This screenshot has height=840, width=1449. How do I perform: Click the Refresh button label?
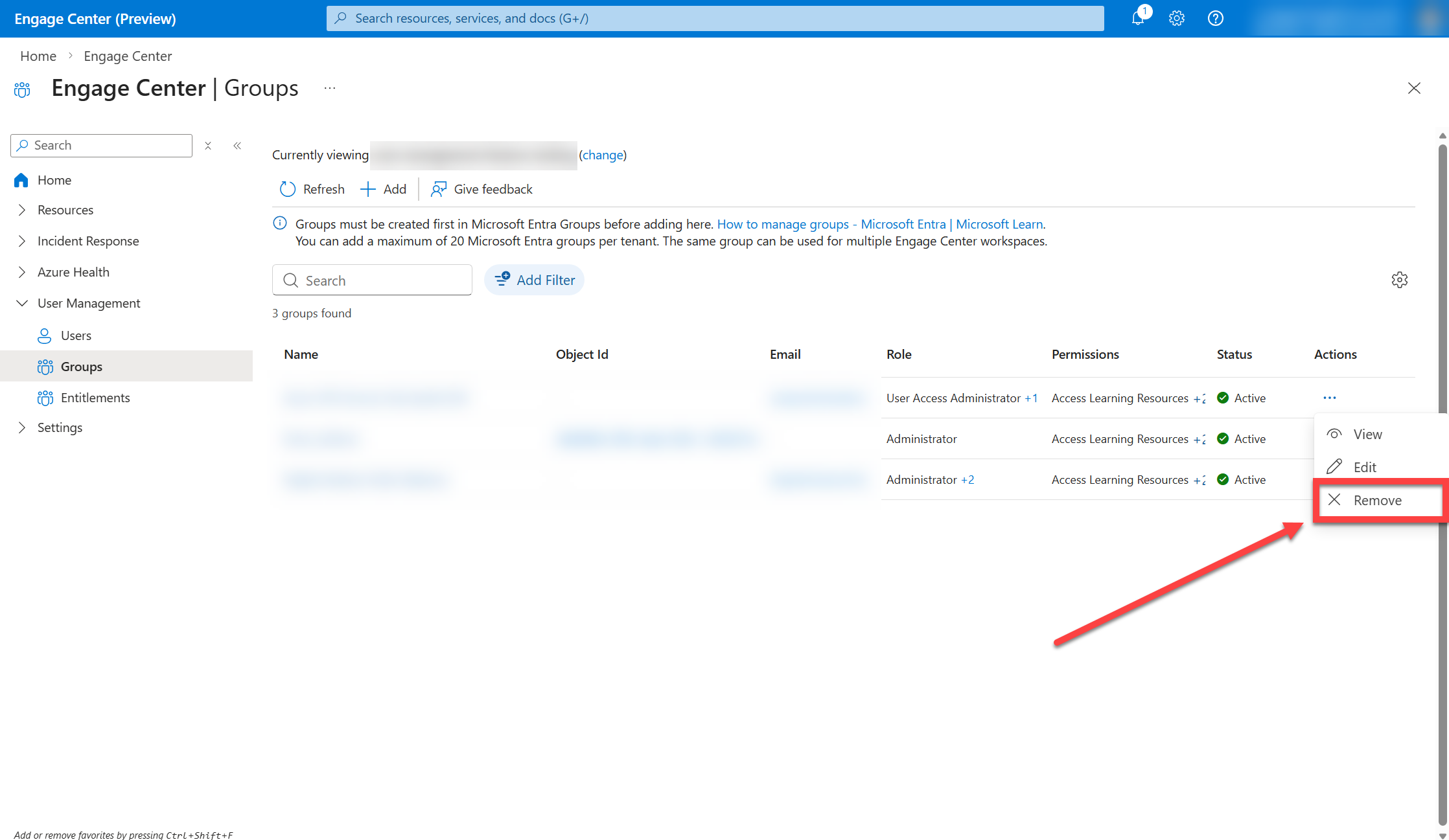(324, 189)
